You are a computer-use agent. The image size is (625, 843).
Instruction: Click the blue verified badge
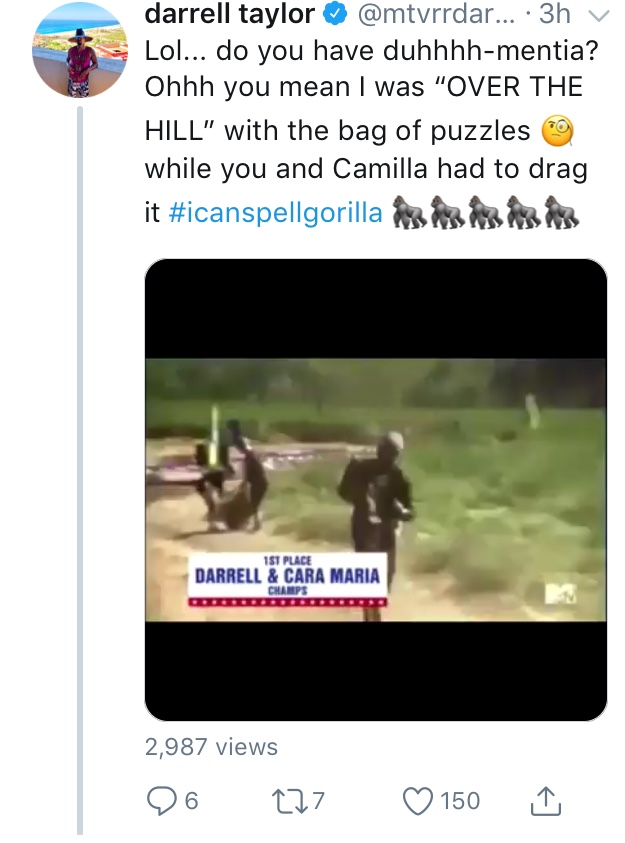[x=335, y=14]
